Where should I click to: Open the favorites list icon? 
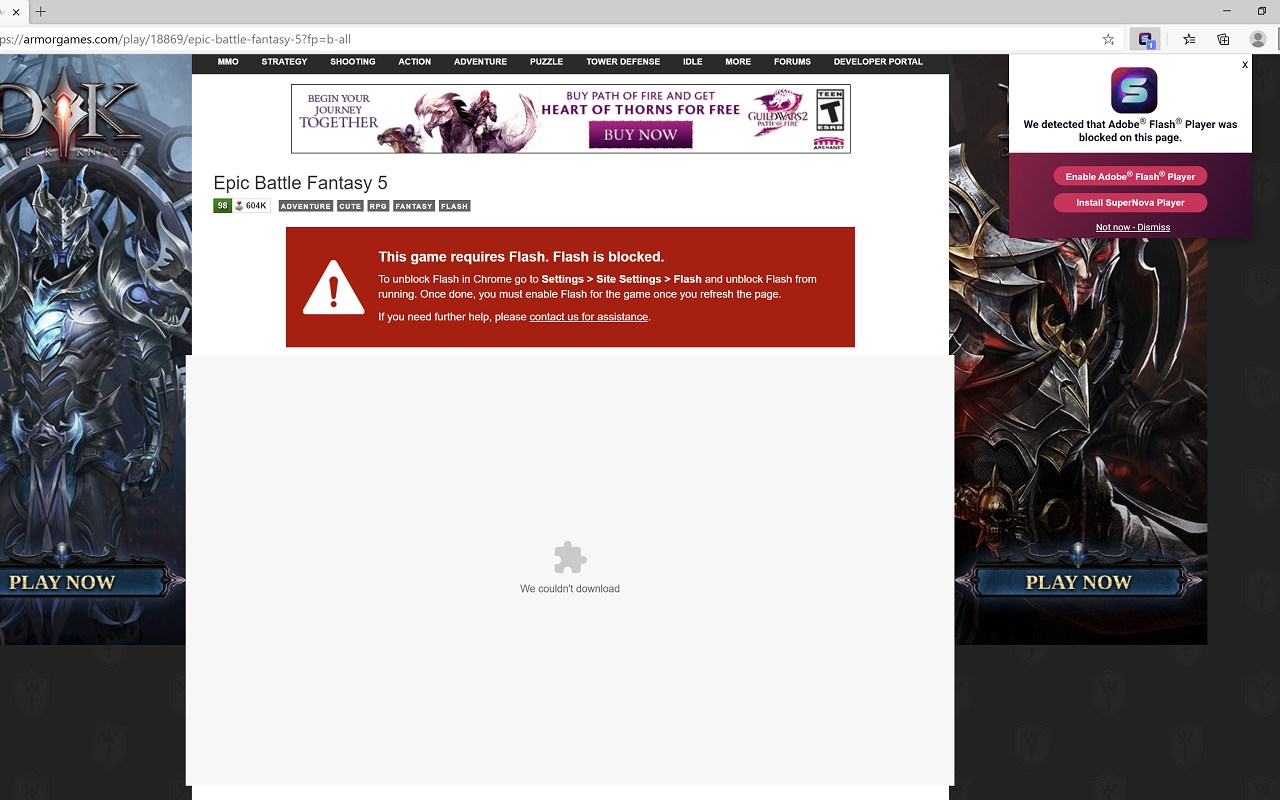tap(1189, 39)
